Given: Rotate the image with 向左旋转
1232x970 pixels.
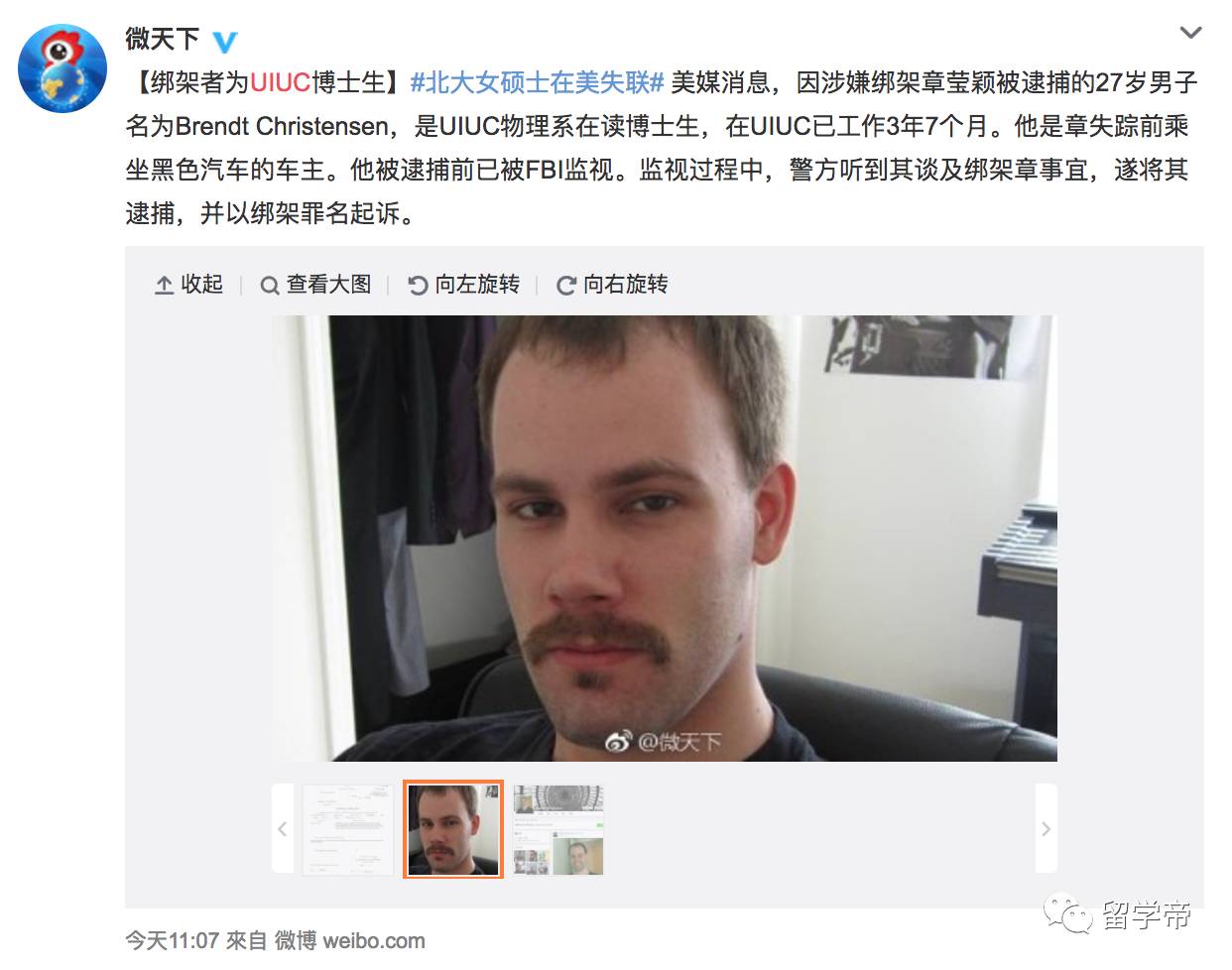Looking at the screenshot, I should [464, 285].
